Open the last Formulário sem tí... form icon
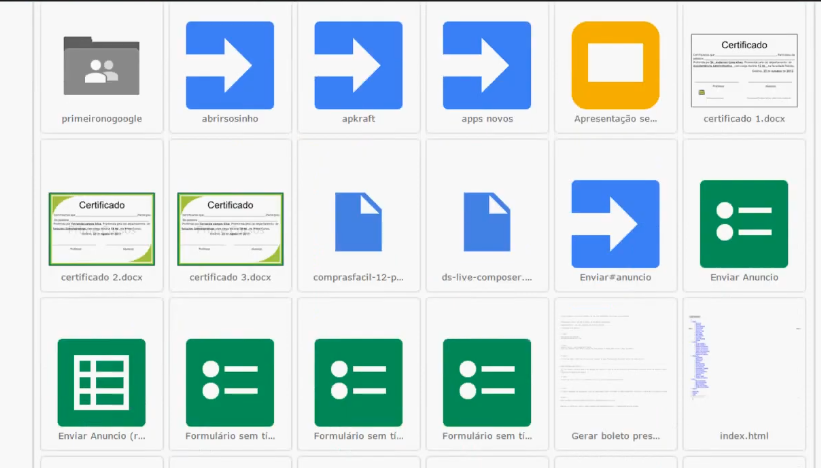Screen dimensions: 821x468 (x=487, y=383)
